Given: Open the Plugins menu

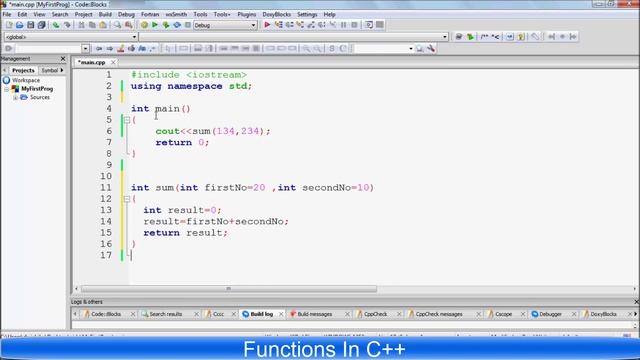Looking at the screenshot, I should coord(247,14).
